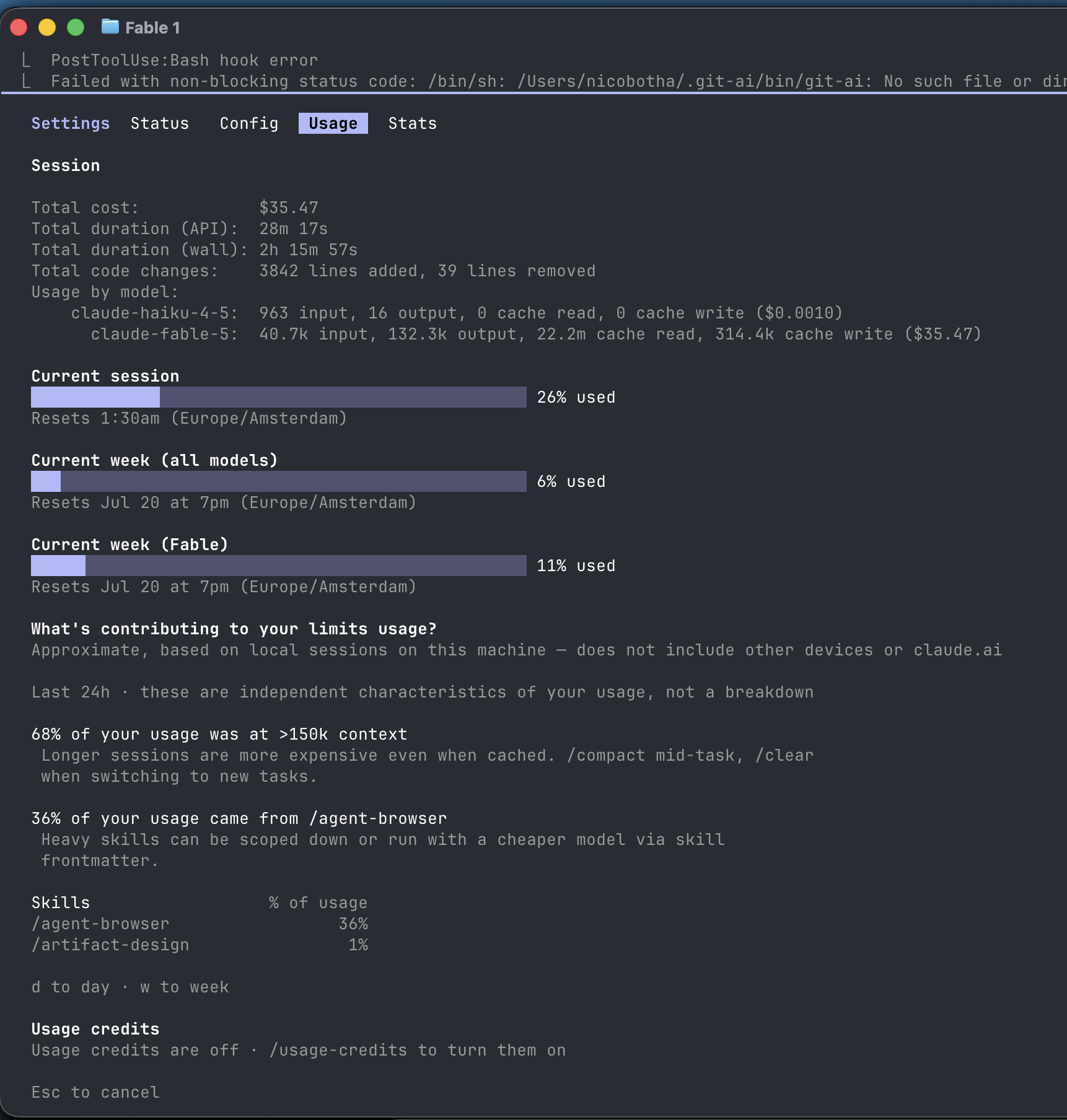Click Resets 1:30am (Europe/Amsterdam) text

(x=190, y=418)
